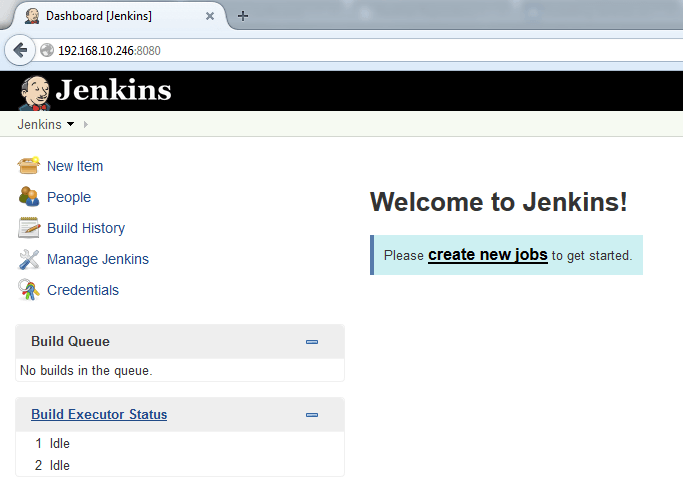Collapse the Build Queue panel
This screenshot has width=683, height=490.
click(x=312, y=342)
